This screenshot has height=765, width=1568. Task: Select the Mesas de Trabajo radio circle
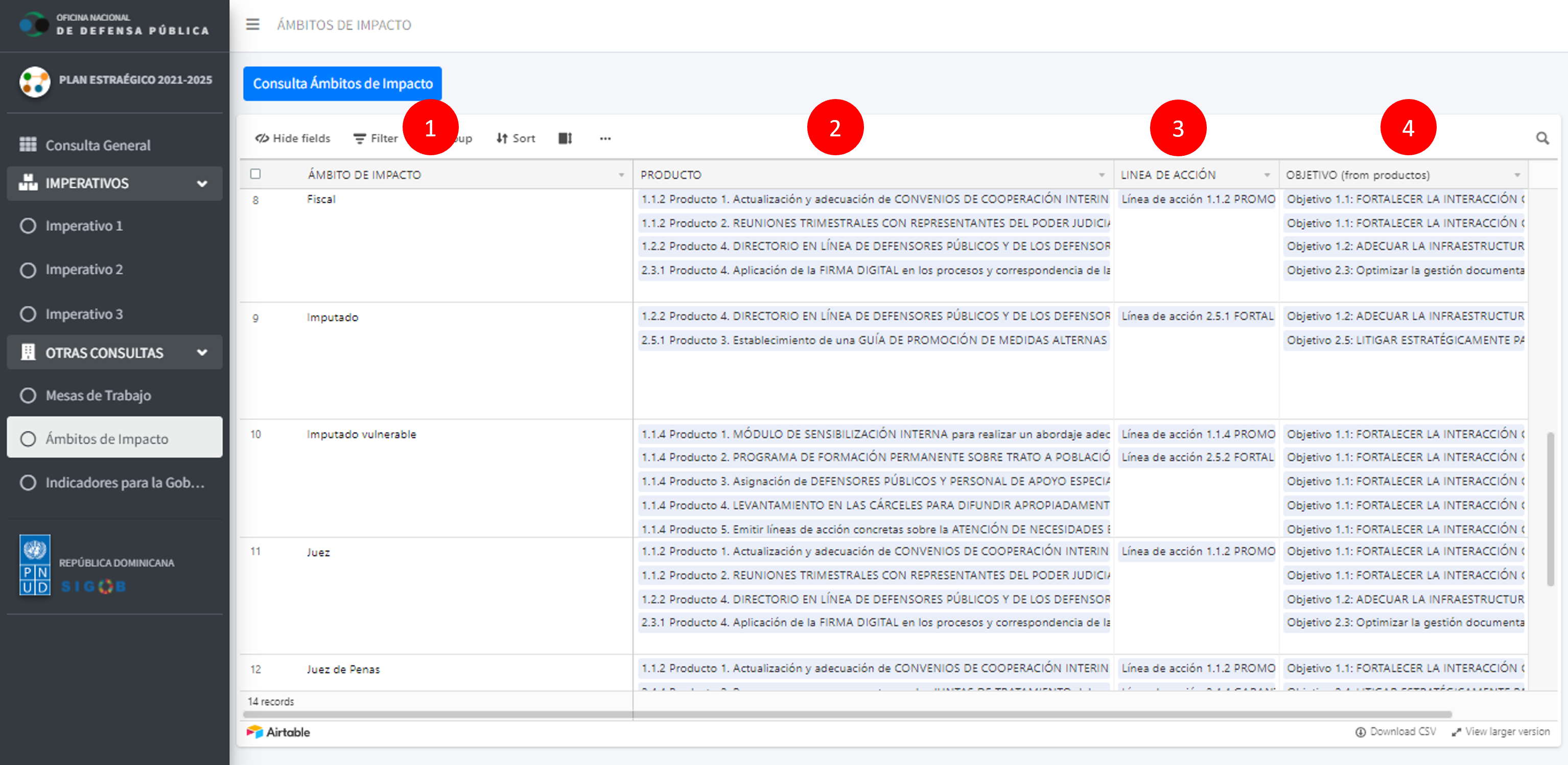pyautogui.click(x=28, y=396)
